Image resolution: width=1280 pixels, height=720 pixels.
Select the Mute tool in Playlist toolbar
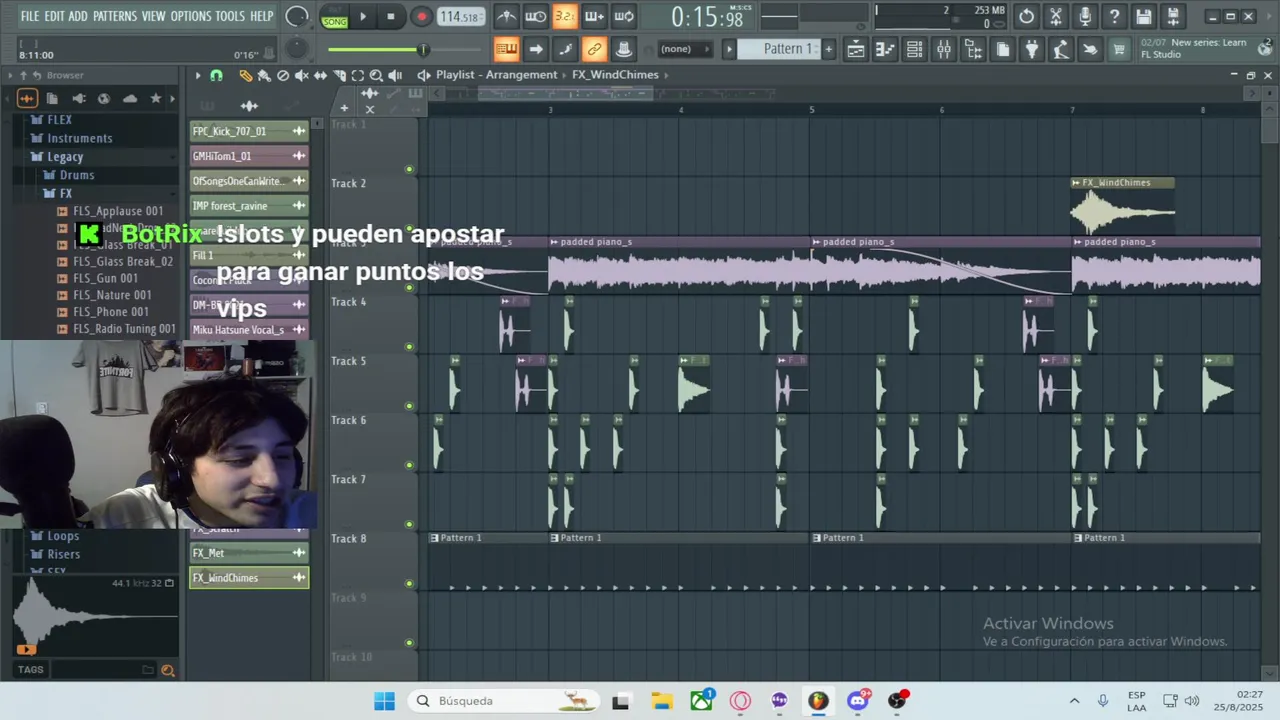[x=301, y=75]
